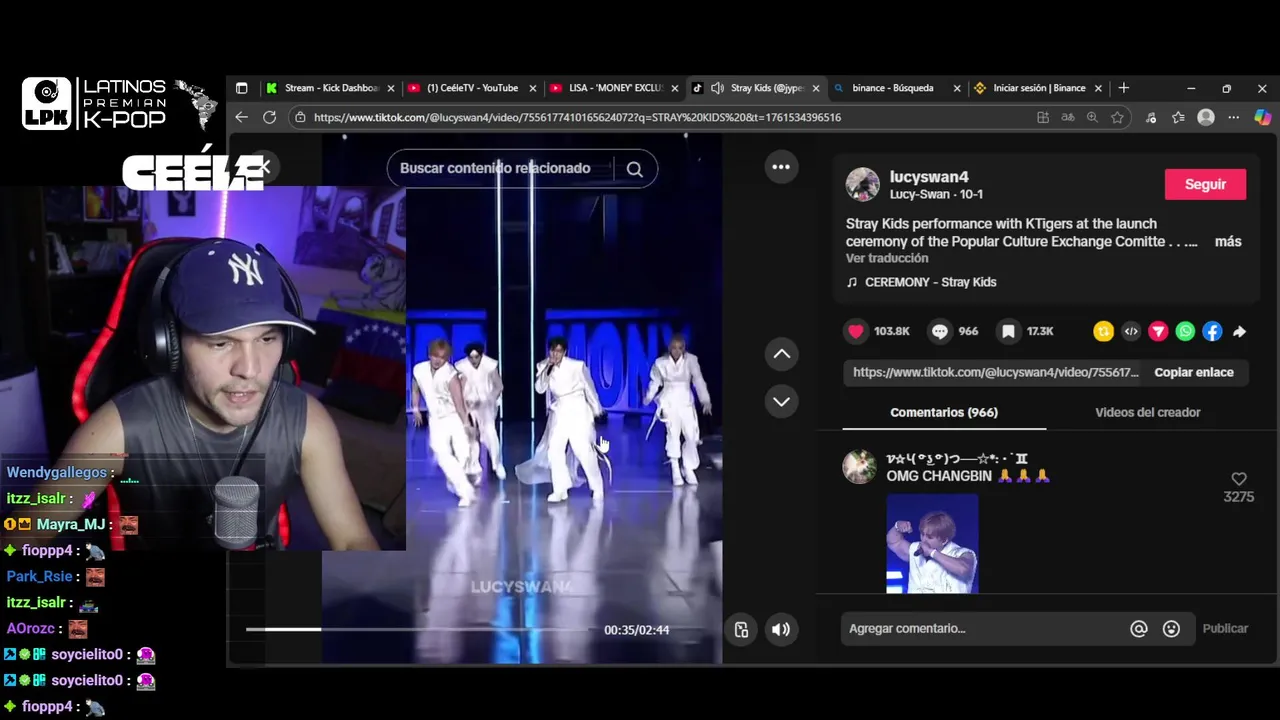Seek on the video progress bar
Screen dimensions: 1280x720
[418, 629]
